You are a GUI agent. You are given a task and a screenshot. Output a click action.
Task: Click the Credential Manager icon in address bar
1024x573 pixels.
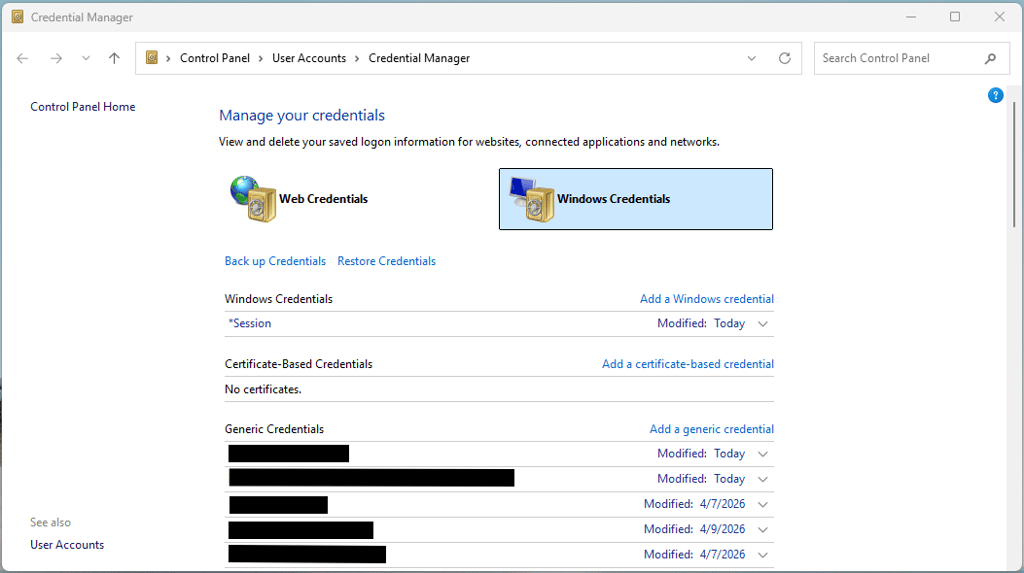(x=152, y=57)
